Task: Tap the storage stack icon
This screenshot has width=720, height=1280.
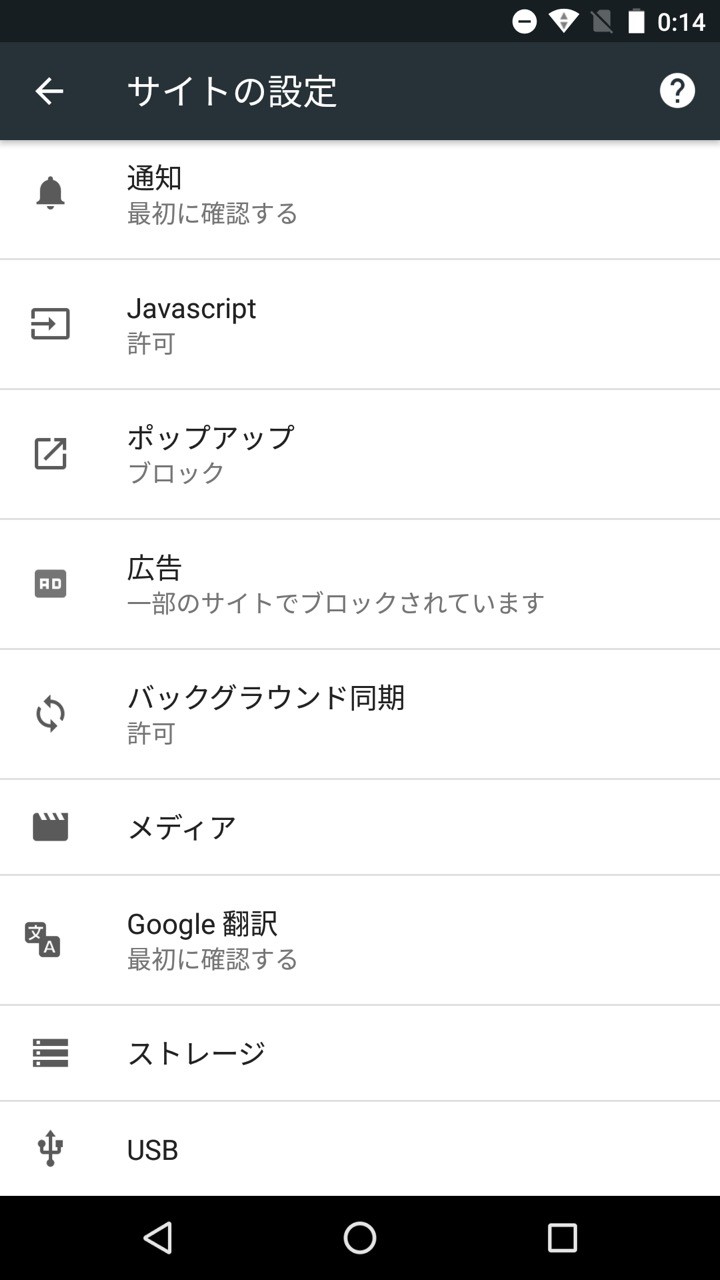Action: [x=50, y=1053]
